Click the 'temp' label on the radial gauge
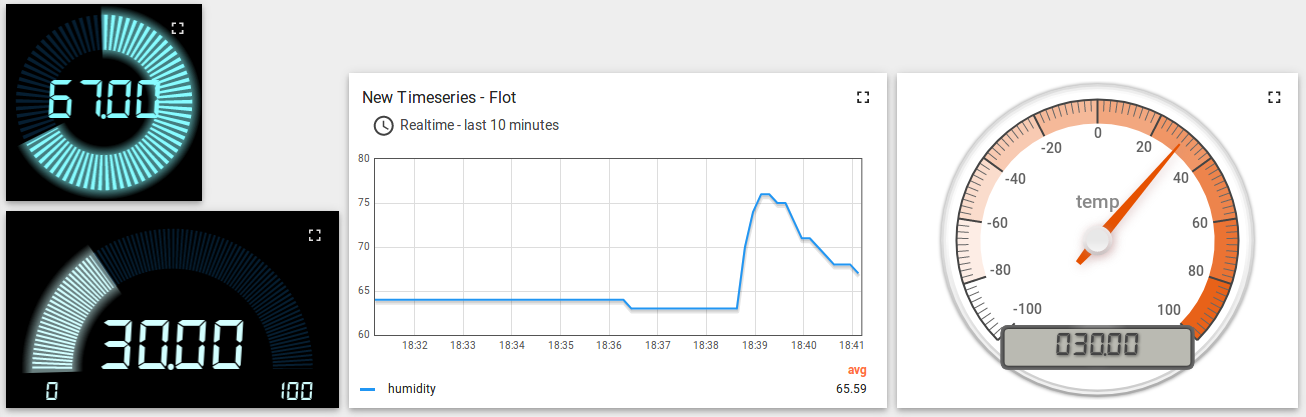Viewport: 1306px width, 417px height. 1097,202
